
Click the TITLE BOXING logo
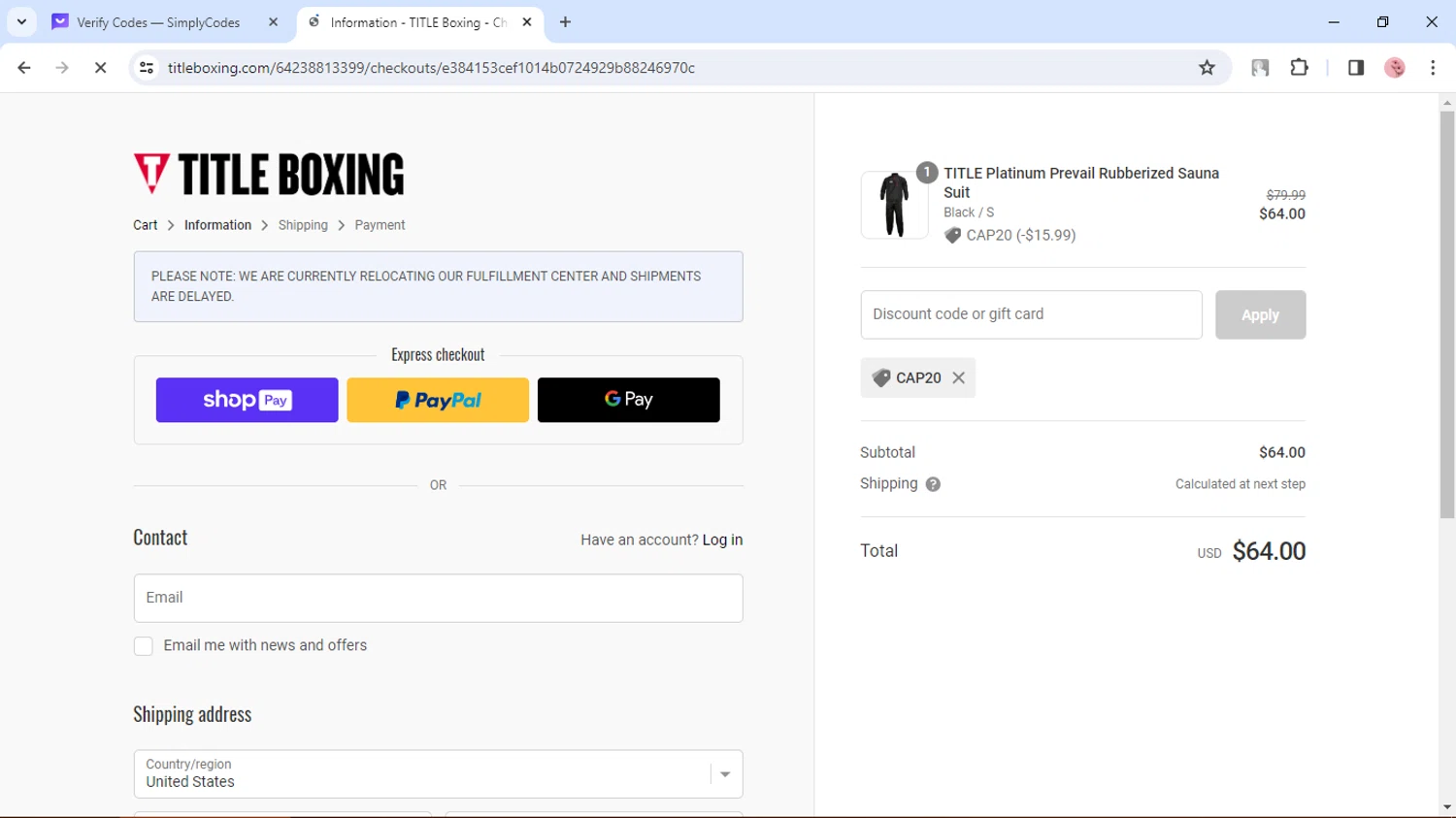269,175
